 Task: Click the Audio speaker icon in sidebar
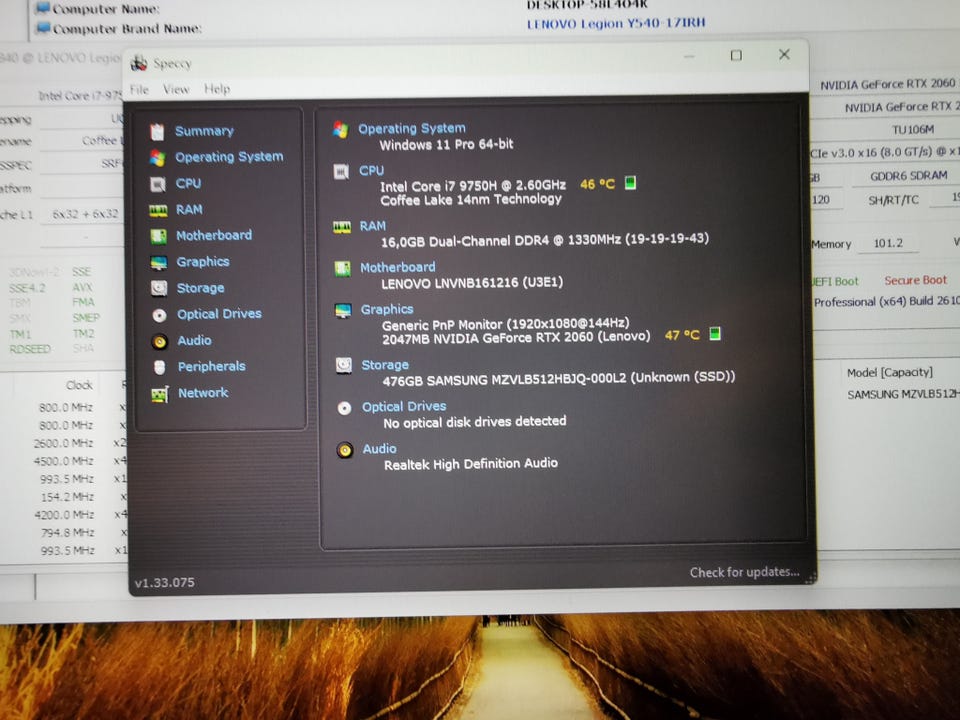160,342
